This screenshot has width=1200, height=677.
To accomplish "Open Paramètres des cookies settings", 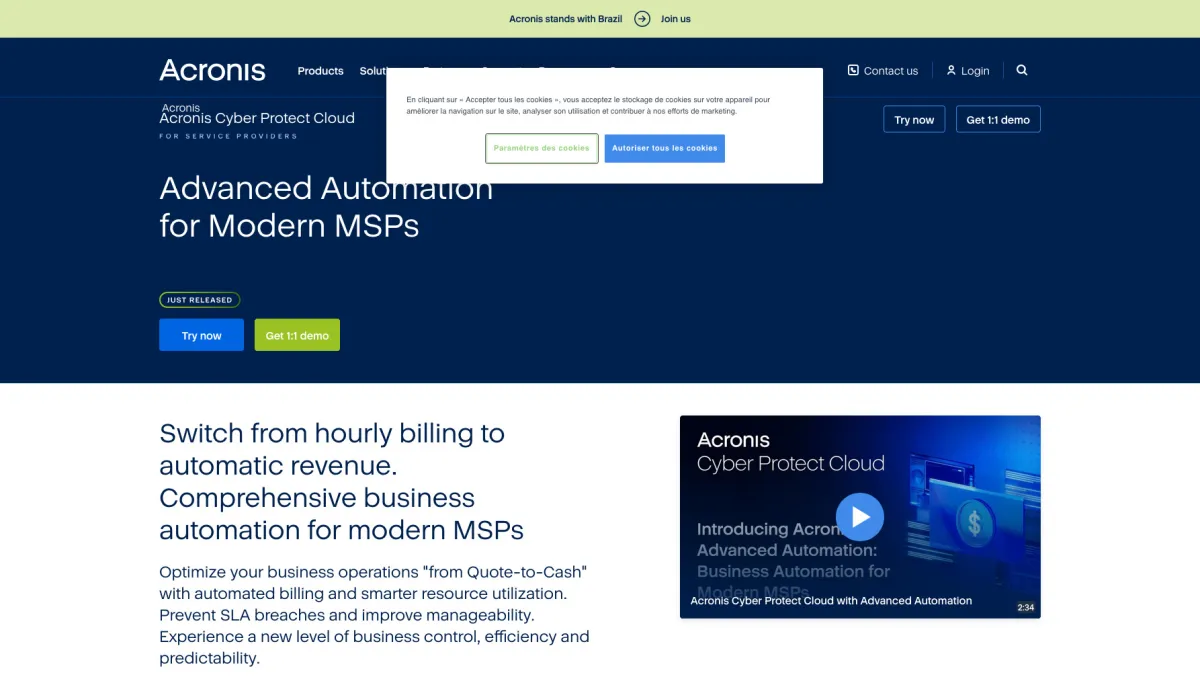I will pos(541,148).
